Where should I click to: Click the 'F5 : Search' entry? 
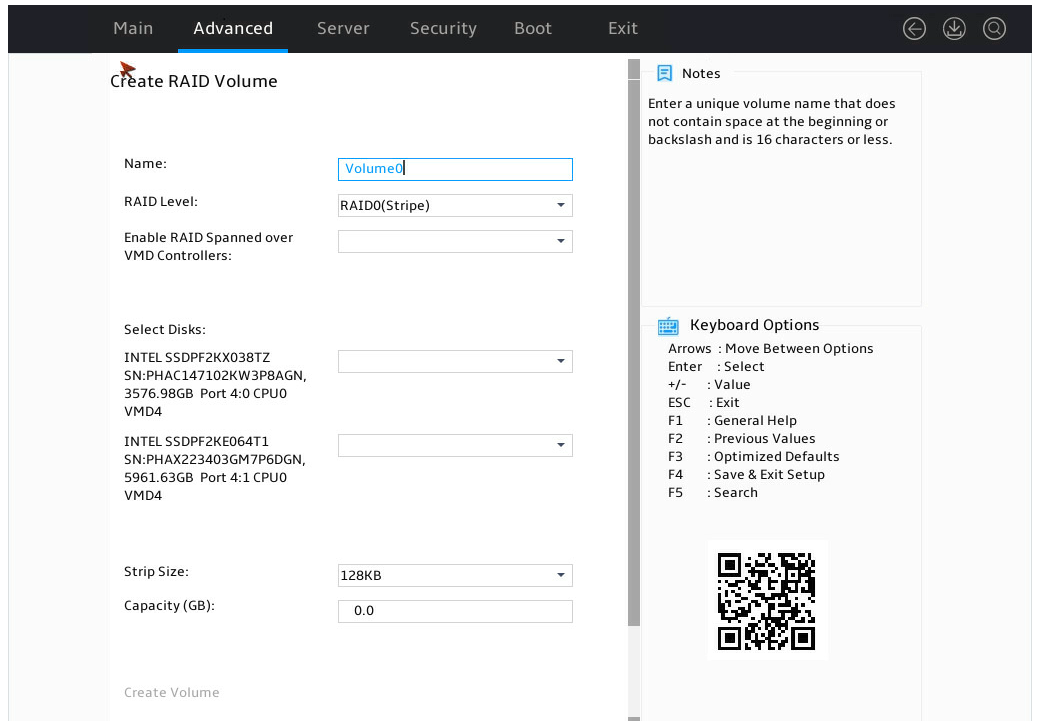point(713,493)
